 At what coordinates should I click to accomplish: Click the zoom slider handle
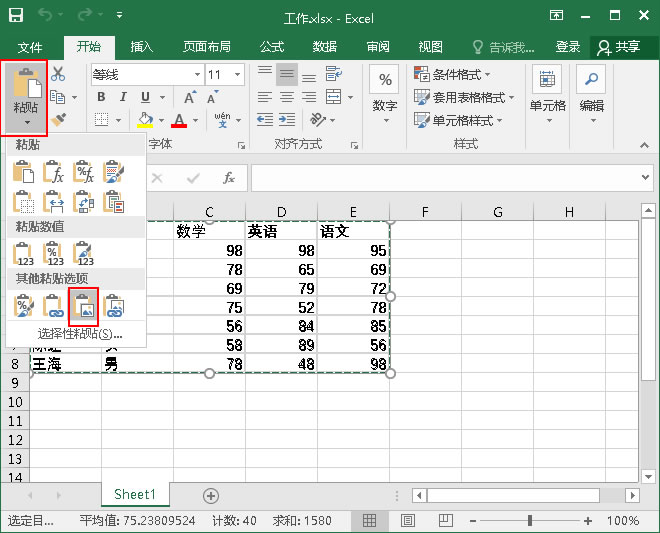pos(530,521)
